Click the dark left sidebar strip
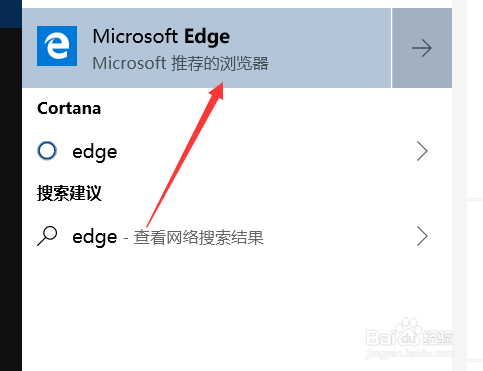This screenshot has height=371, width=483. [11, 199]
